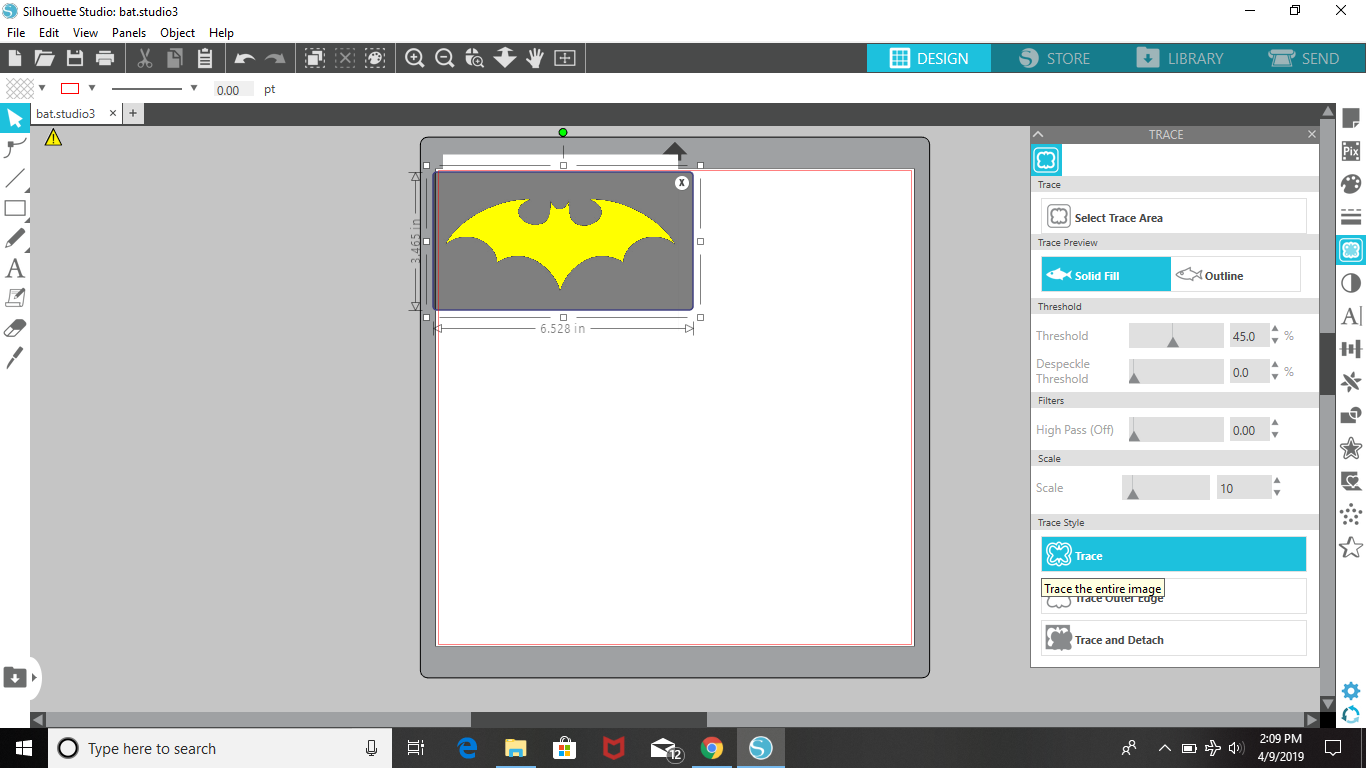Select the Knife tool
Screen dimensions: 1366x768
(15, 358)
